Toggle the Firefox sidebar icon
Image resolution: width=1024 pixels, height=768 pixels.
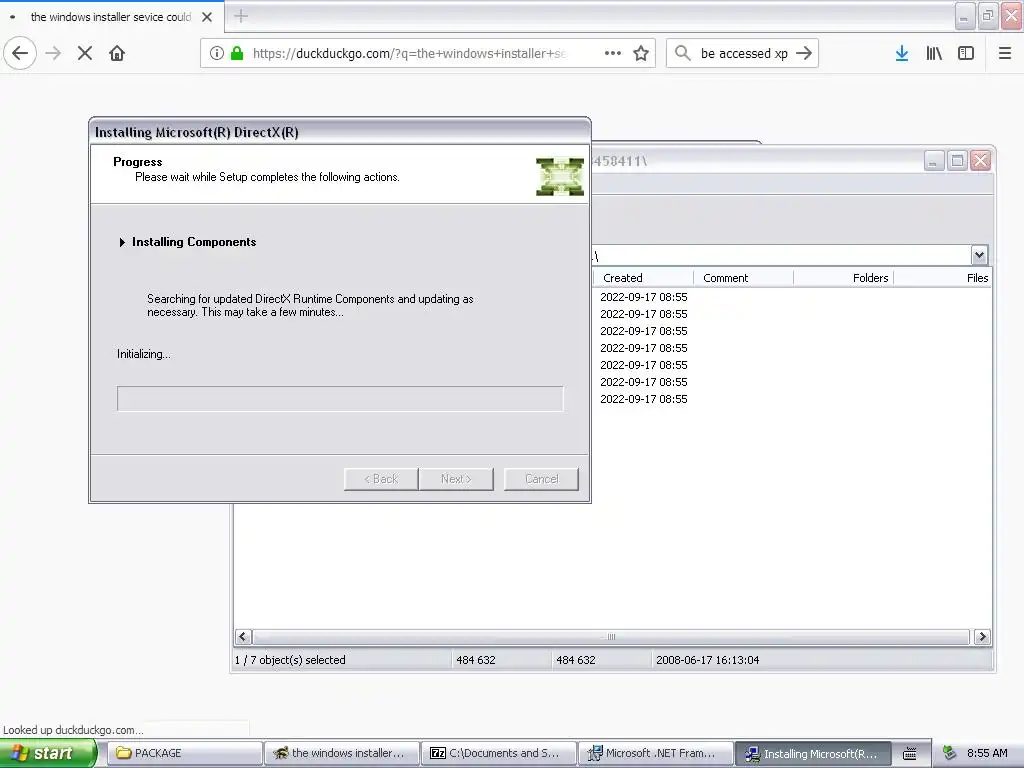(x=966, y=53)
